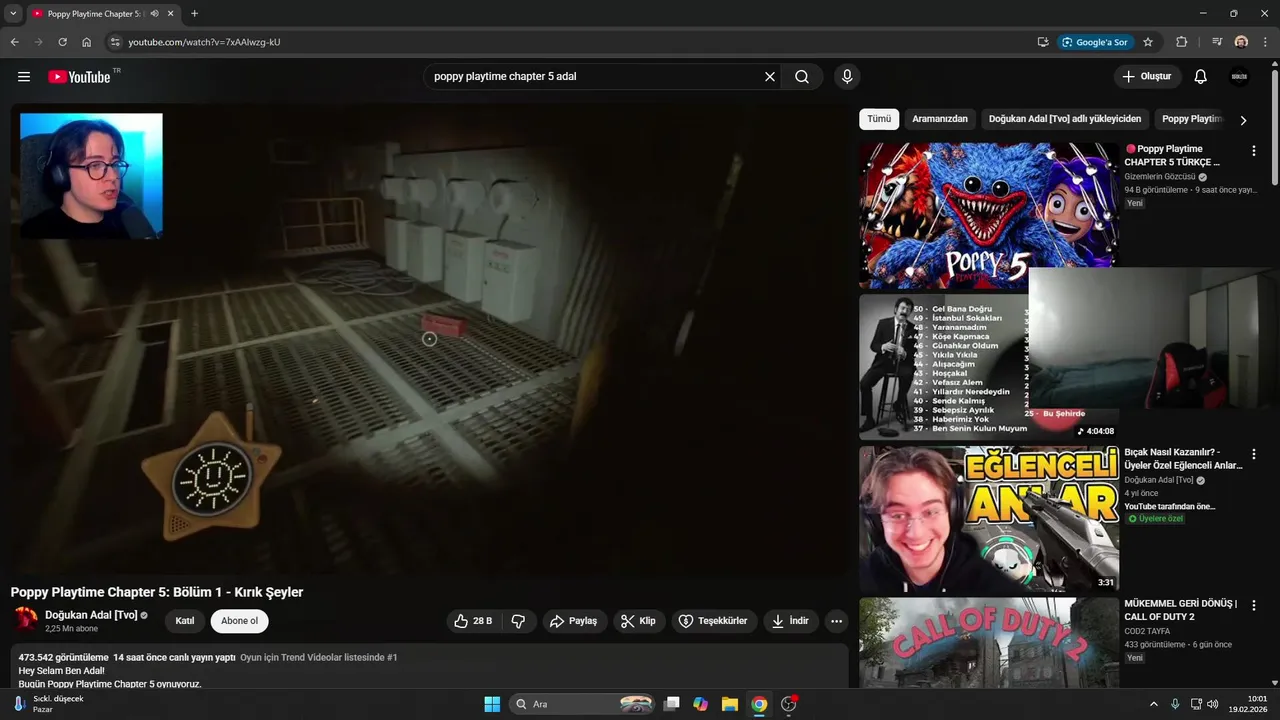
Task: Start voice search with the microphone
Action: [847, 77]
